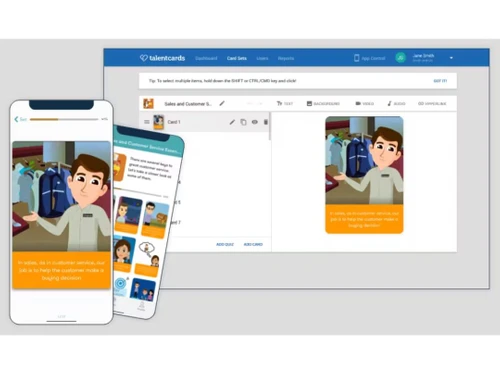Click the orange caption text in editor preview

364,219
